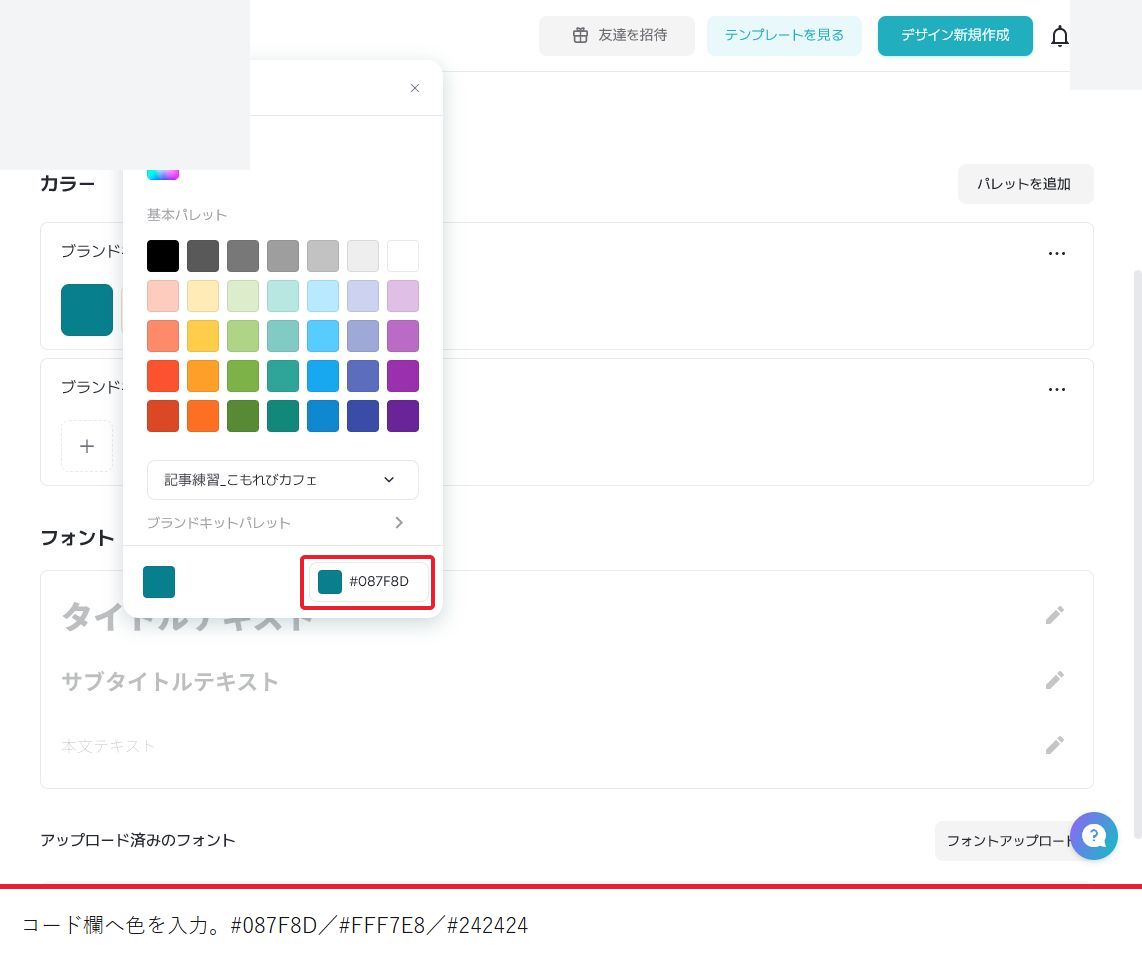Click the 基本パレット heading
Screen dimensions: 1142x963
186,215
